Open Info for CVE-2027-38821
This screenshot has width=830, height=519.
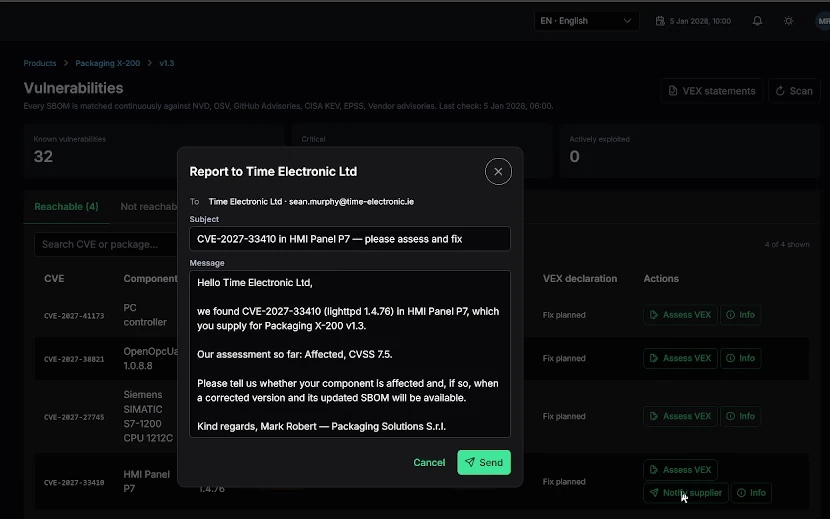pyautogui.click(x=741, y=358)
